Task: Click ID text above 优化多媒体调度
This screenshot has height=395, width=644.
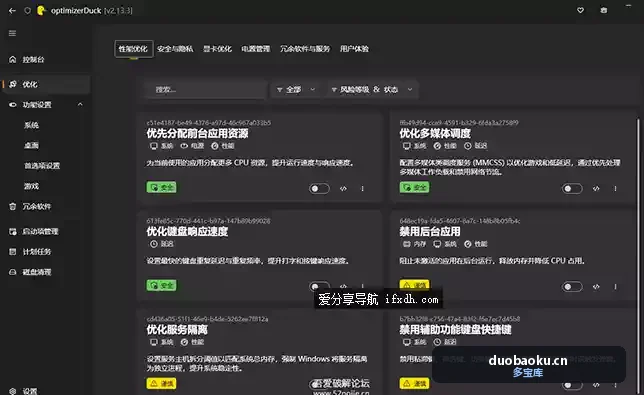Action: point(459,123)
